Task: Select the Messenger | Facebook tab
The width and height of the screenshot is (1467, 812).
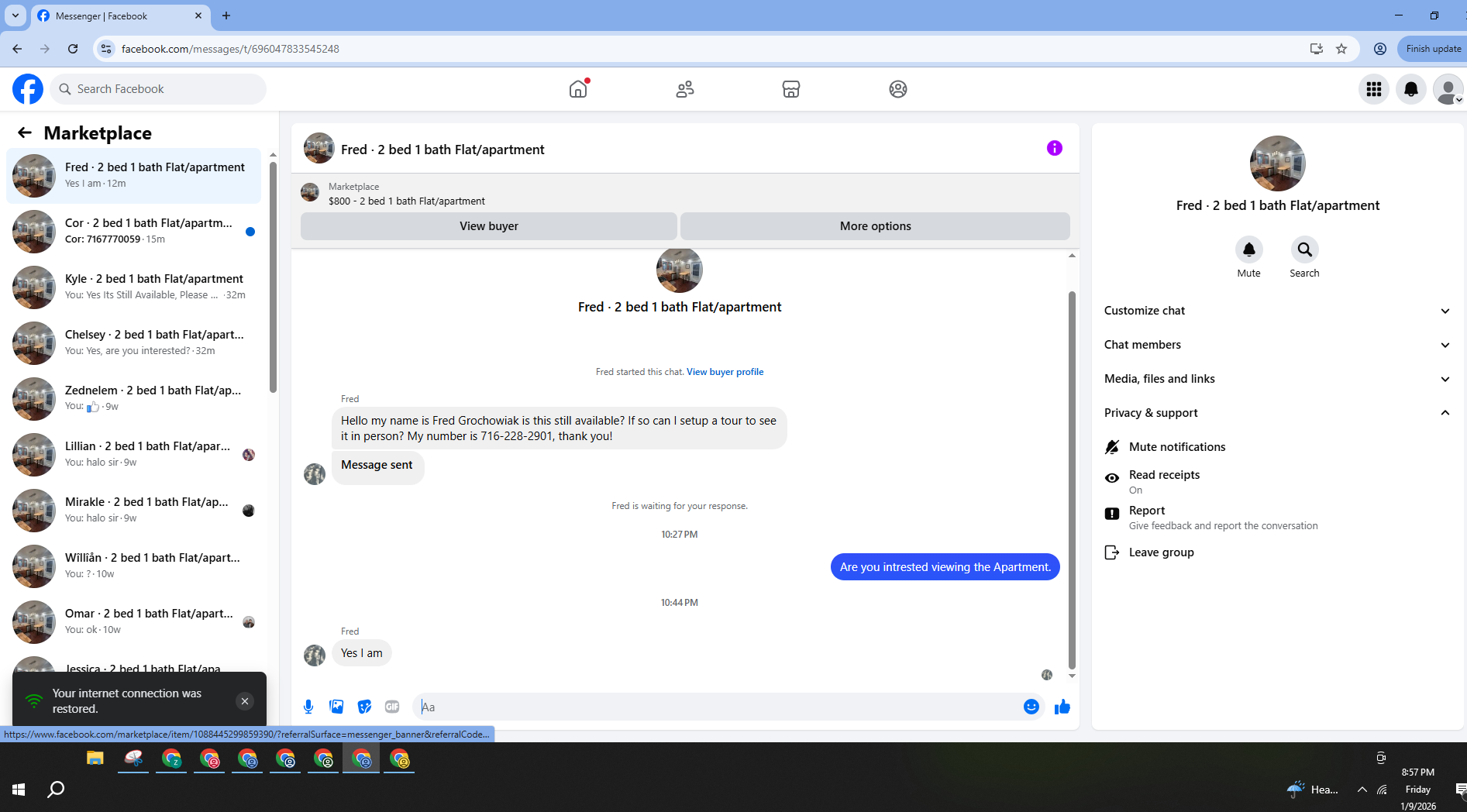Action: pos(120,15)
